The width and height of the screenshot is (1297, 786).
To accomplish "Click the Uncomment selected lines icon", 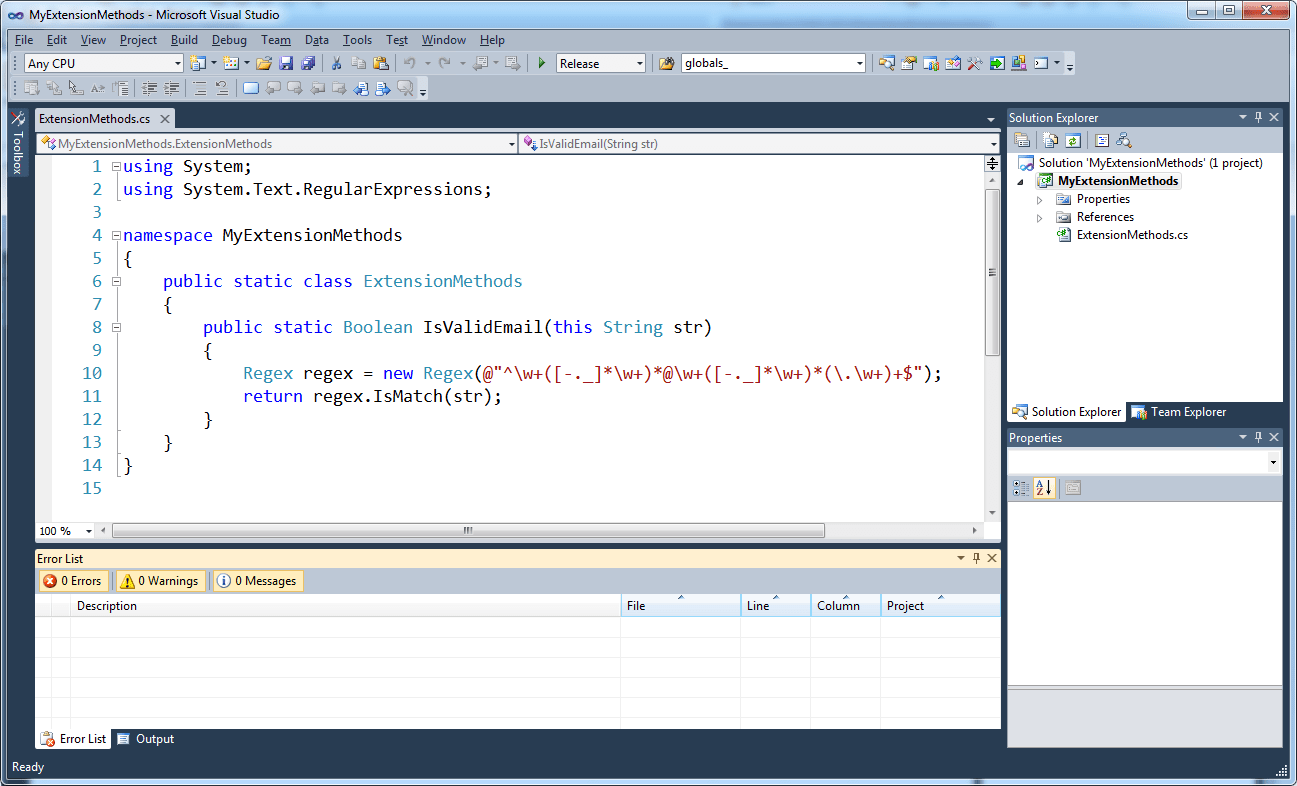I will pyautogui.click(x=222, y=88).
